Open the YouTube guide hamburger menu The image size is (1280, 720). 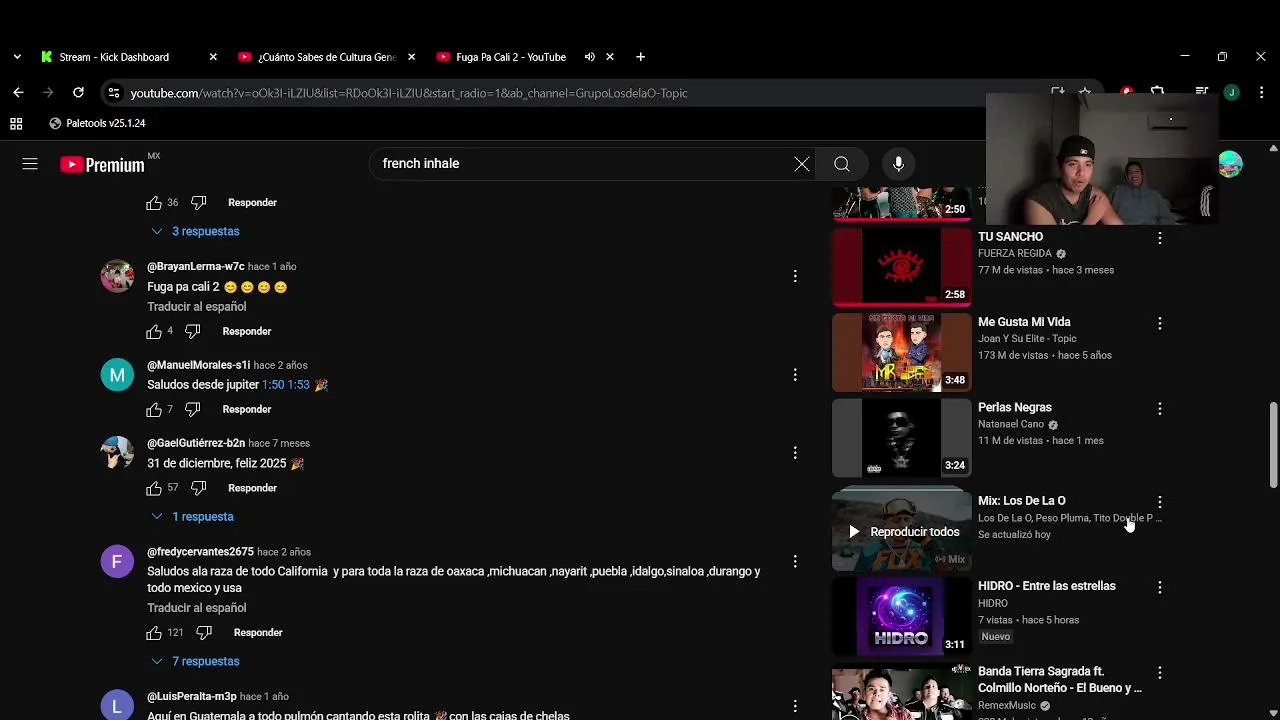pyautogui.click(x=30, y=164)
